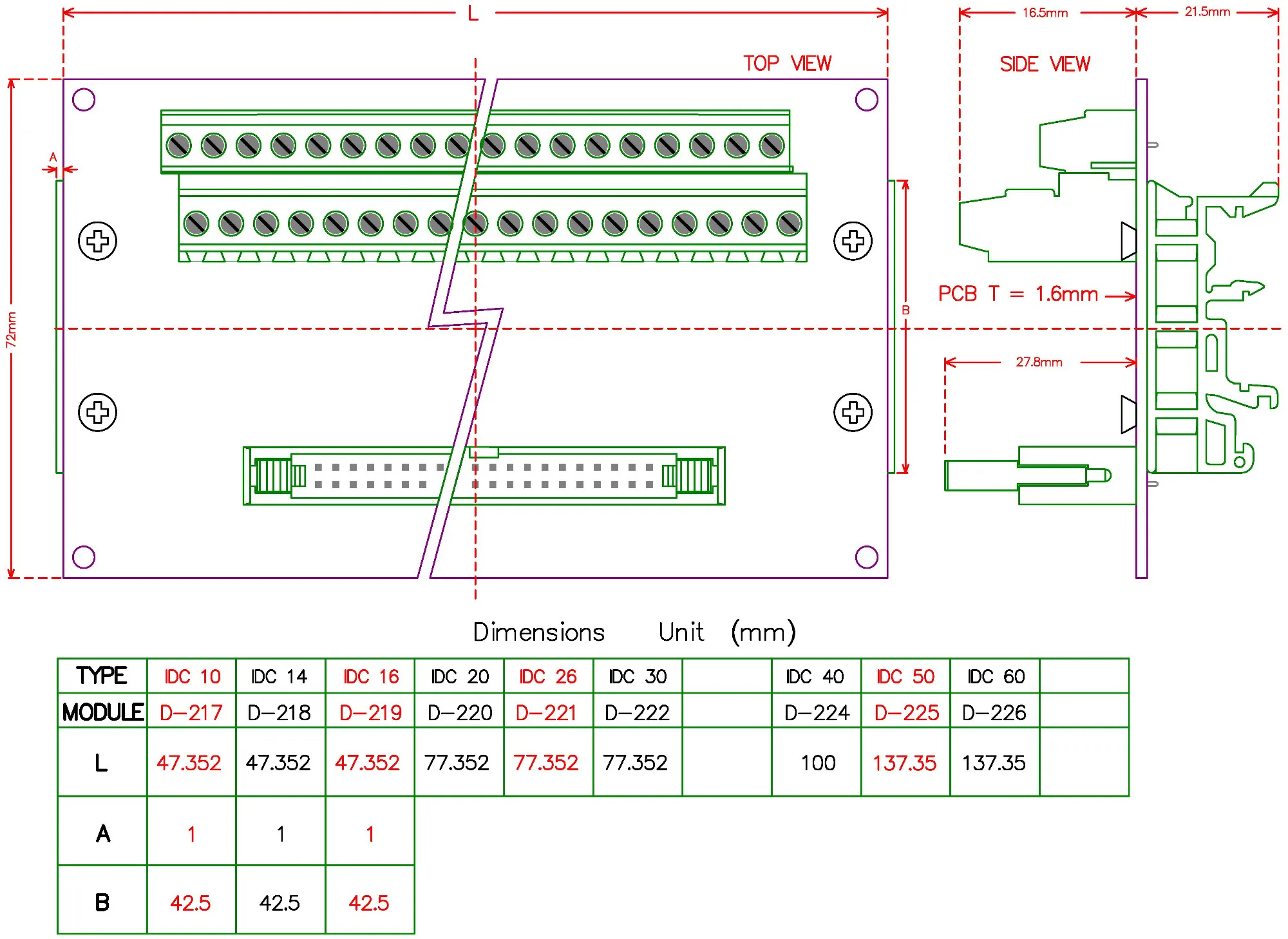The width and height of the screenshot is (1288, 939).
Task: Click the IDC connector left latch
Action: 273,476
